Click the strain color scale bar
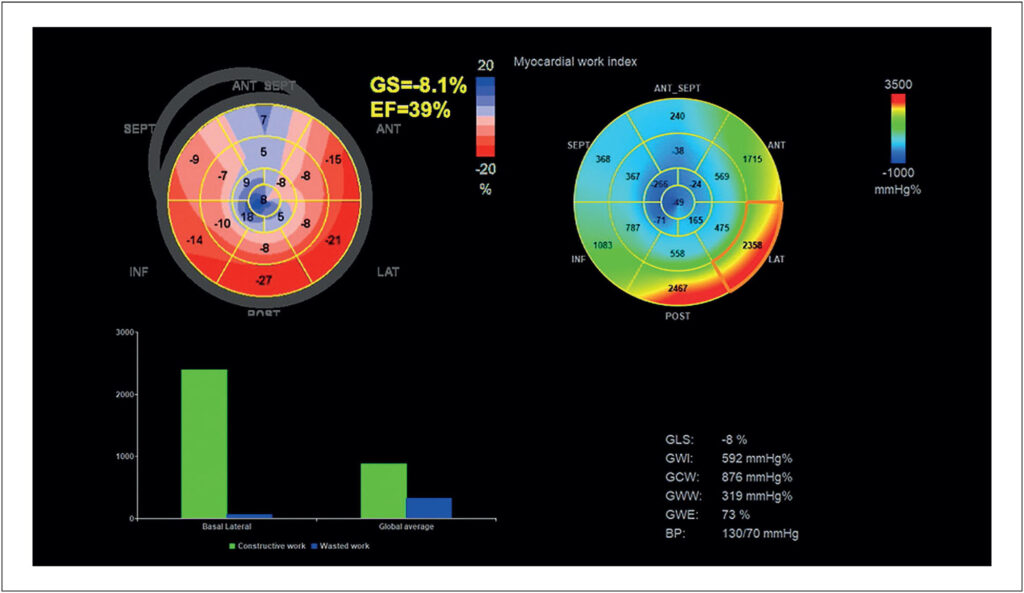The image size is (1024, 593). pyautogui.click(x=485, y=117)
